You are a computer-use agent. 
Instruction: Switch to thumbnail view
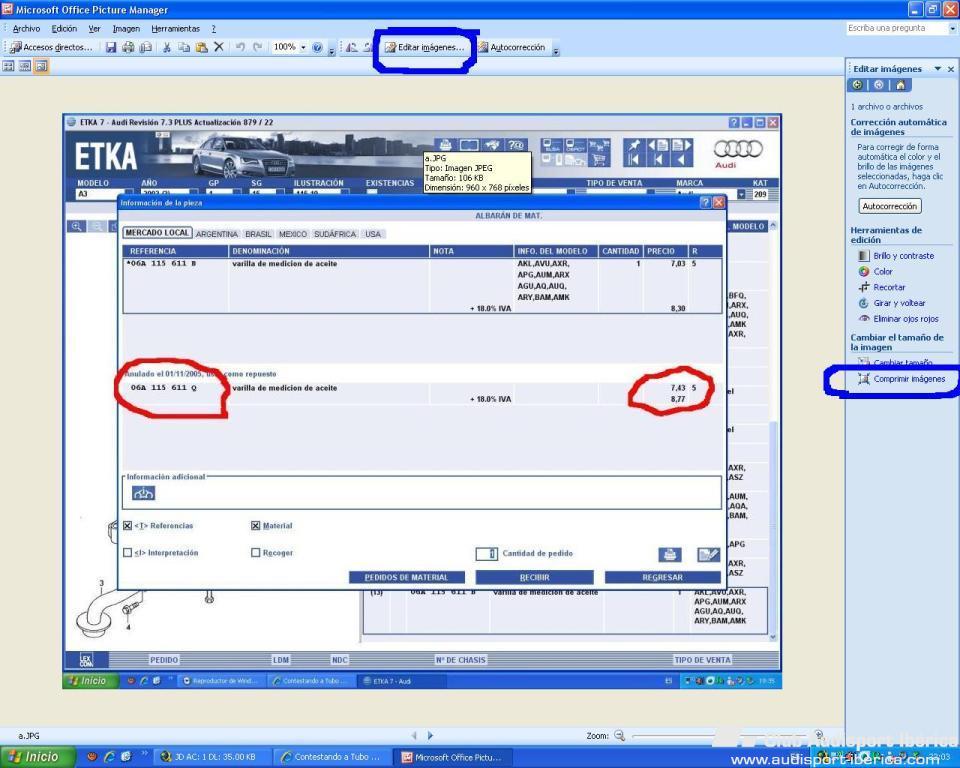(9, 65)
